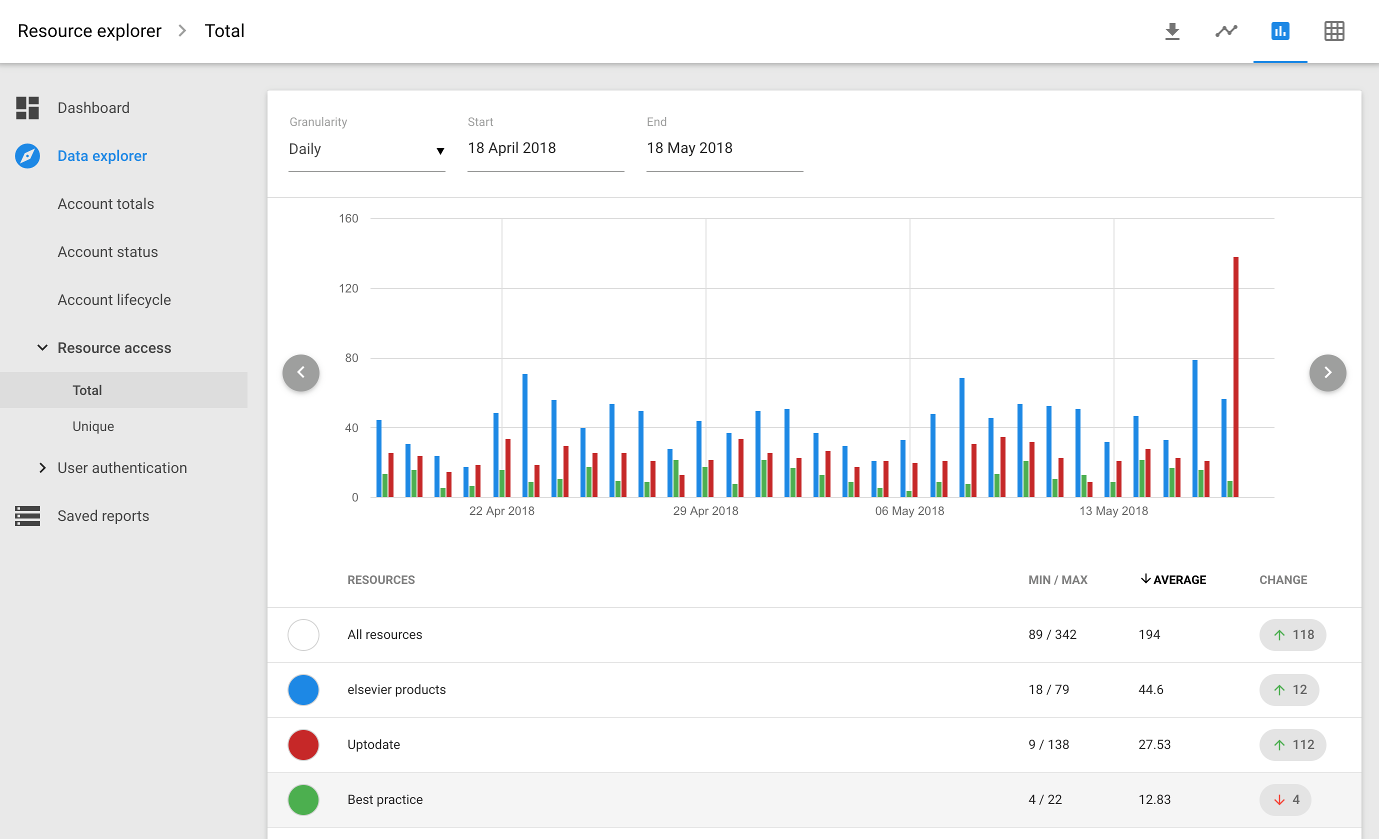This screenshot has height=839, width=1379.
Task: Click the Dashboard icon in sidebar
Action: pyautogui.click(x=28, y=108)
